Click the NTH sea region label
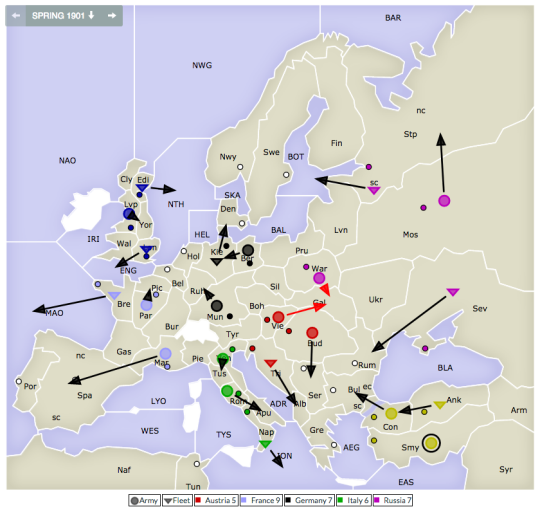This screenshot has width=540, height=516. (x=176, y=204)
